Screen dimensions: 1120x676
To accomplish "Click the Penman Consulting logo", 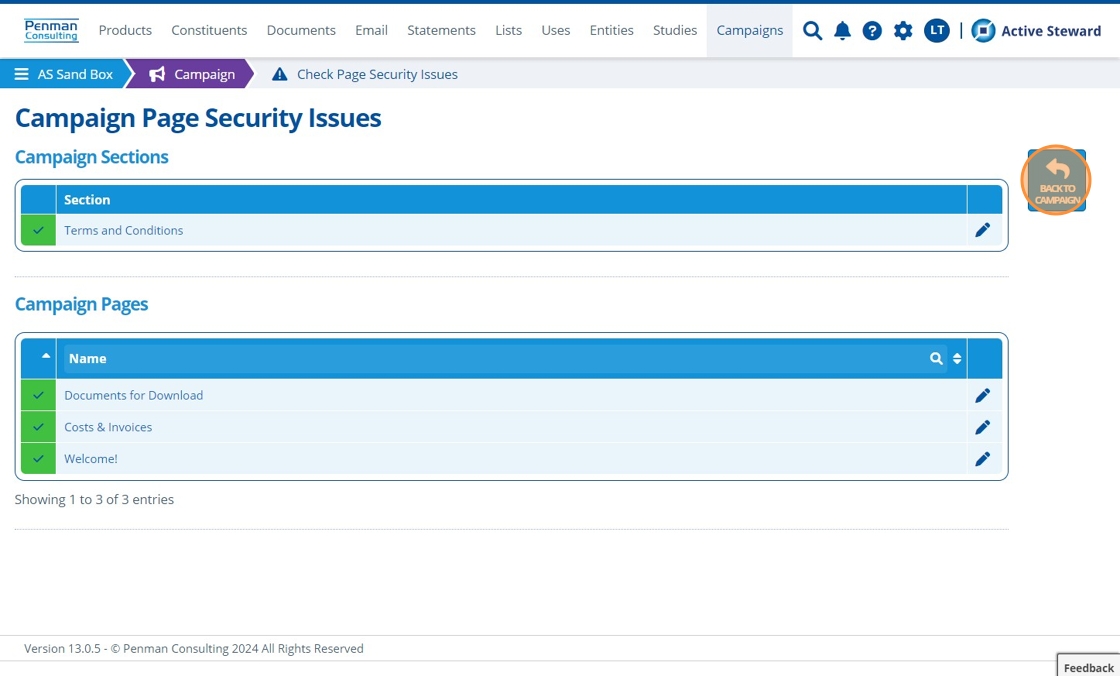I will point(51,31).
